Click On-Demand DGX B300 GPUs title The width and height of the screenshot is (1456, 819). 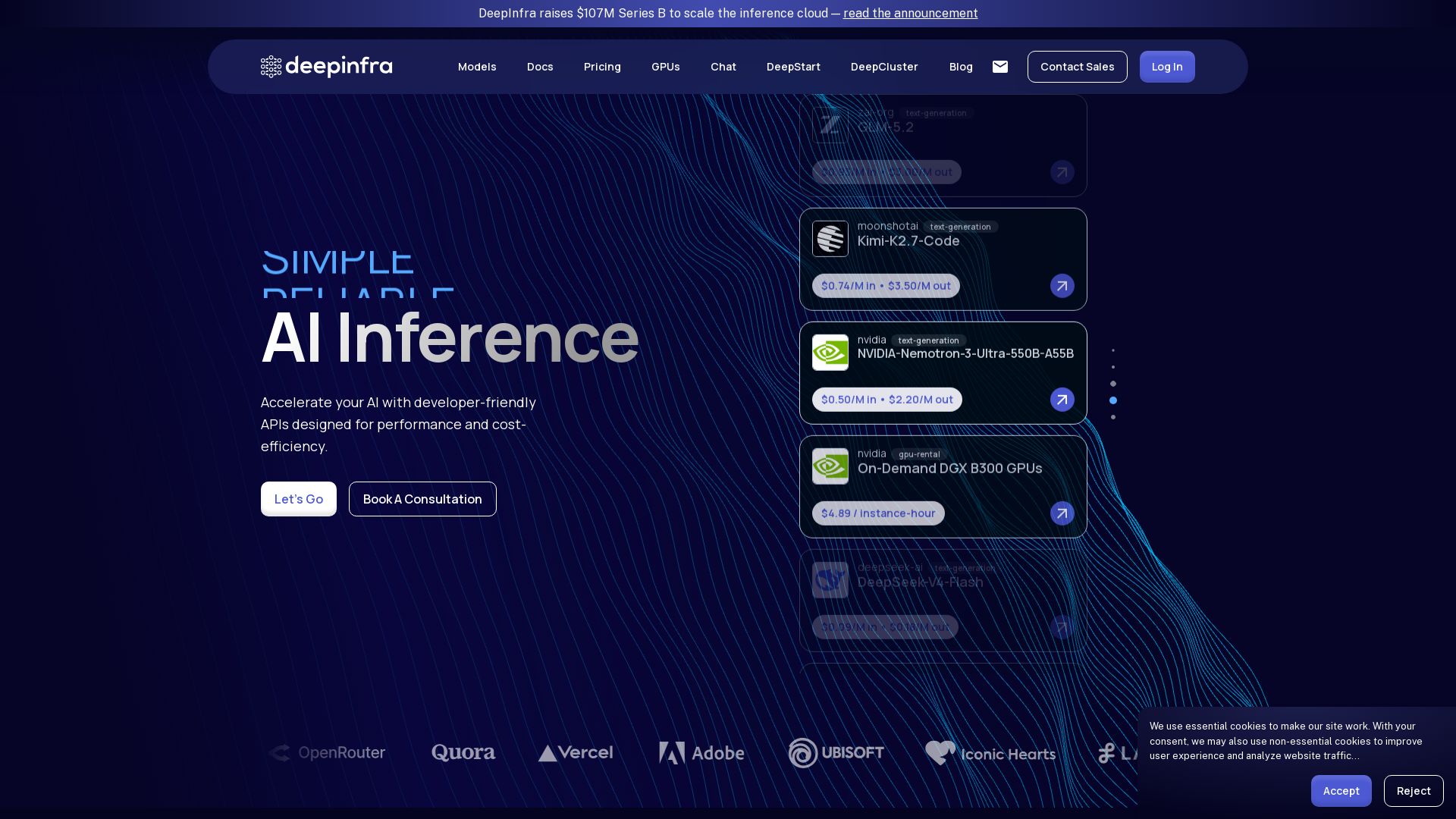tap(949, 469)
